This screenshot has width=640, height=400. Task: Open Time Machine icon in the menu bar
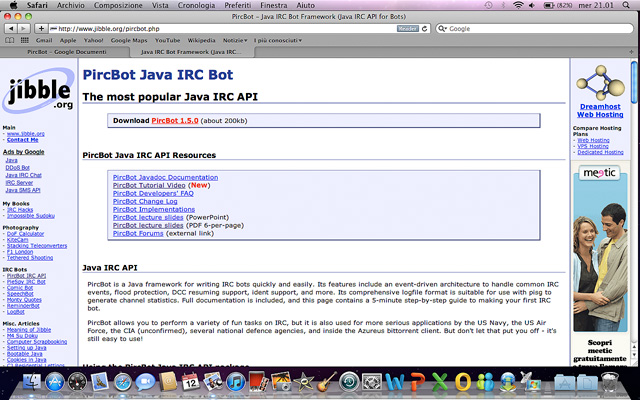click(x=488, y=5)
